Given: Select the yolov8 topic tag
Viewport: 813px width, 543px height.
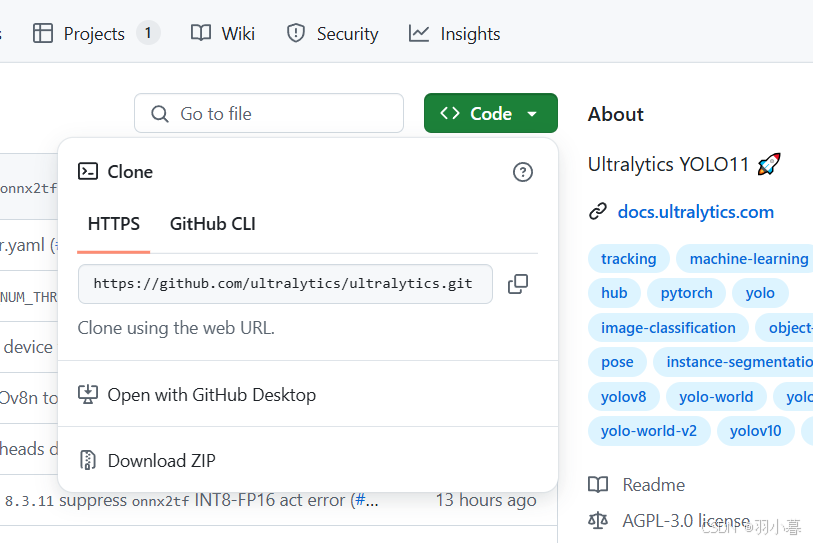Looking at the screenshot, I should [623, 397].
